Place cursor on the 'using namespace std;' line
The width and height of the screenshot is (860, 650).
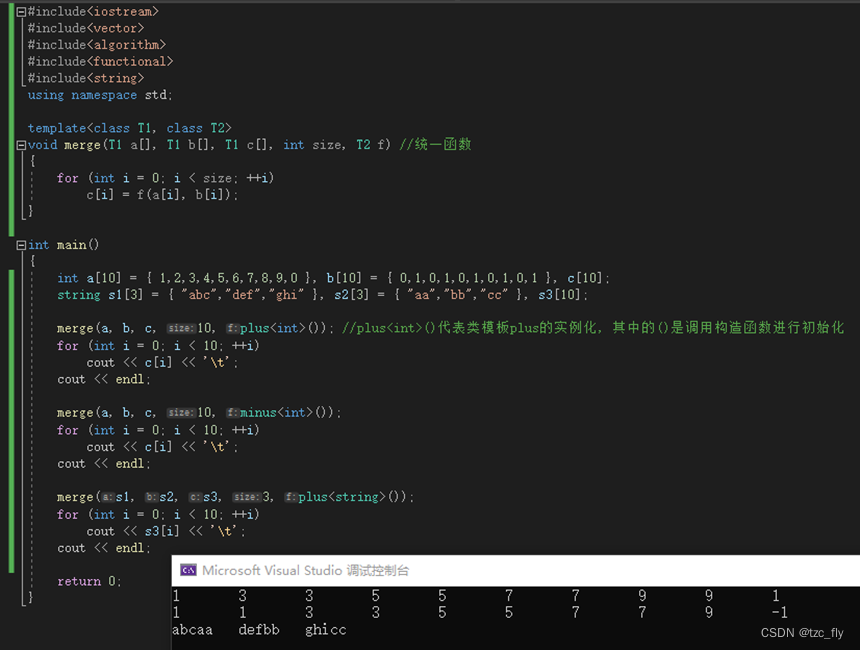[x=100, y=94]
